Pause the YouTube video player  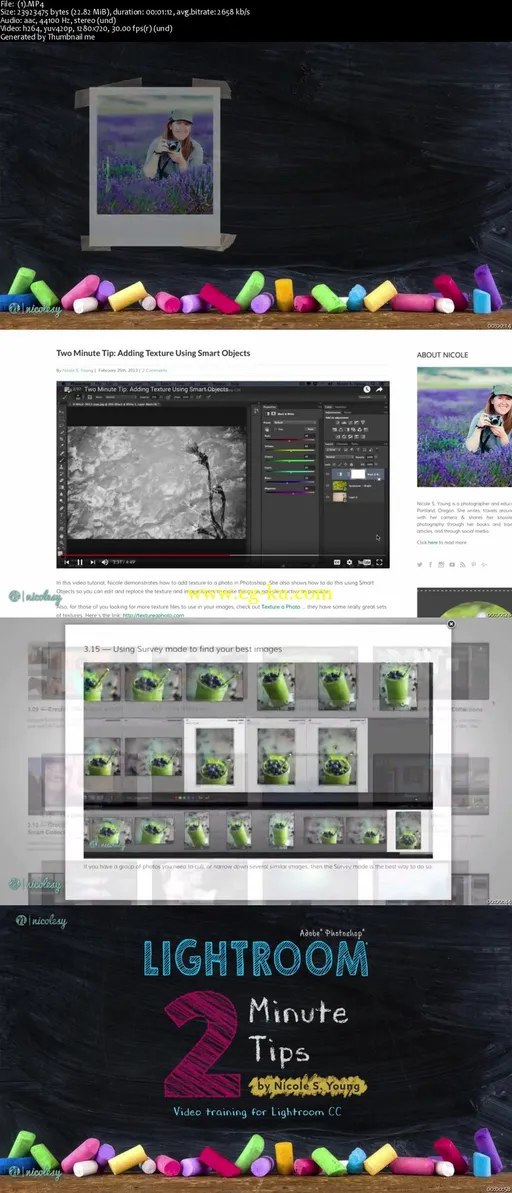79,562
